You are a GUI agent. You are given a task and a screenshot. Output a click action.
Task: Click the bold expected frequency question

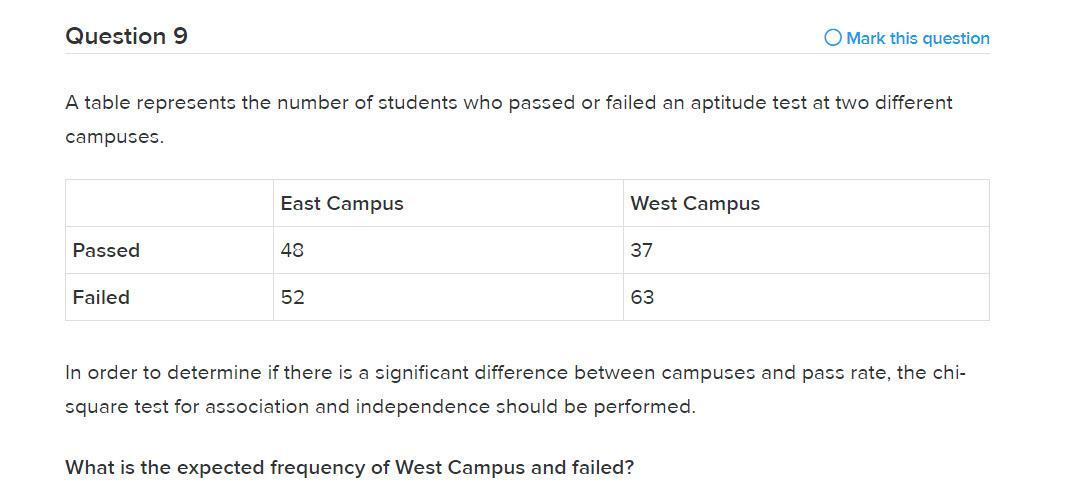349,467
